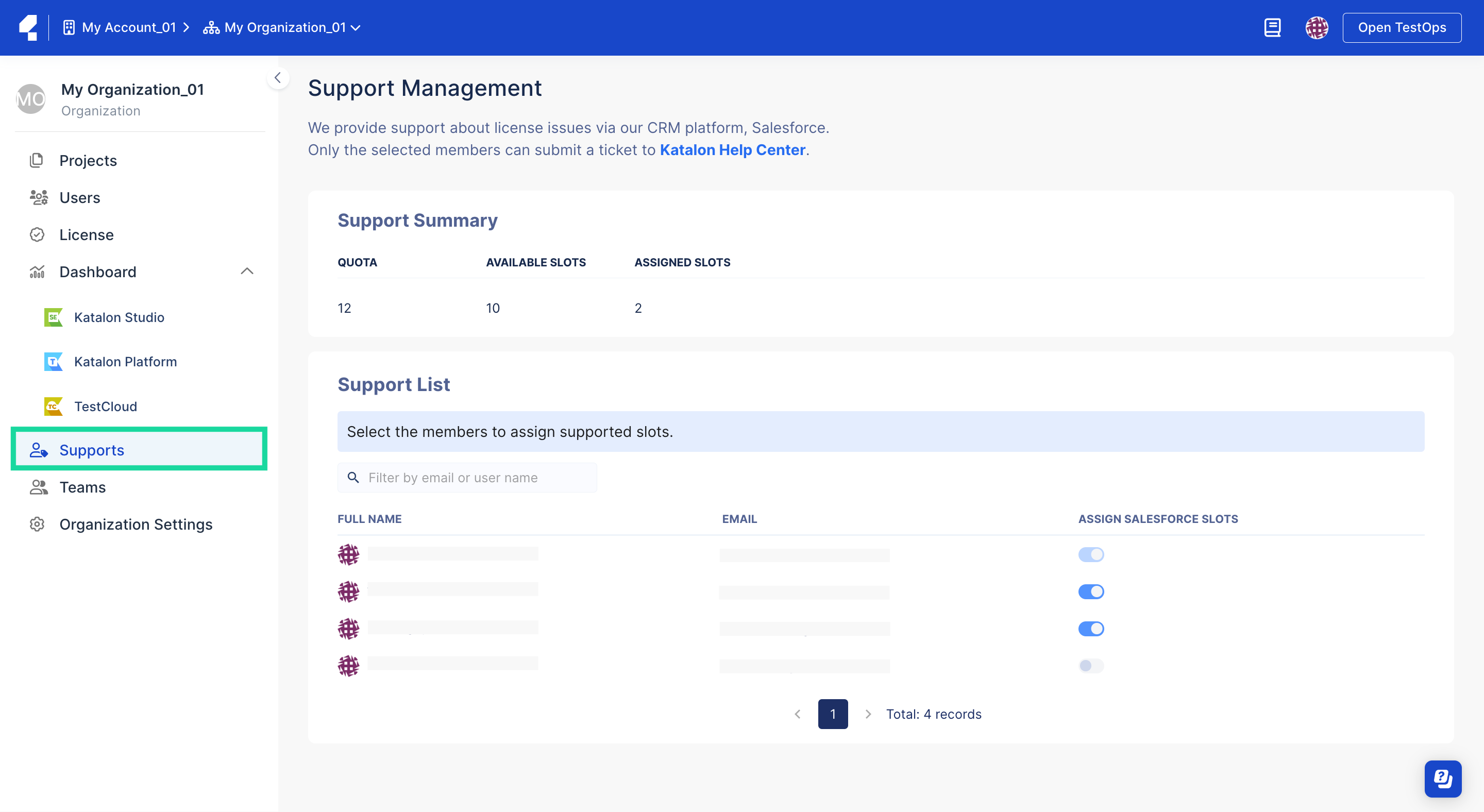Click the Katalon logo in the header

click(28, 28)
